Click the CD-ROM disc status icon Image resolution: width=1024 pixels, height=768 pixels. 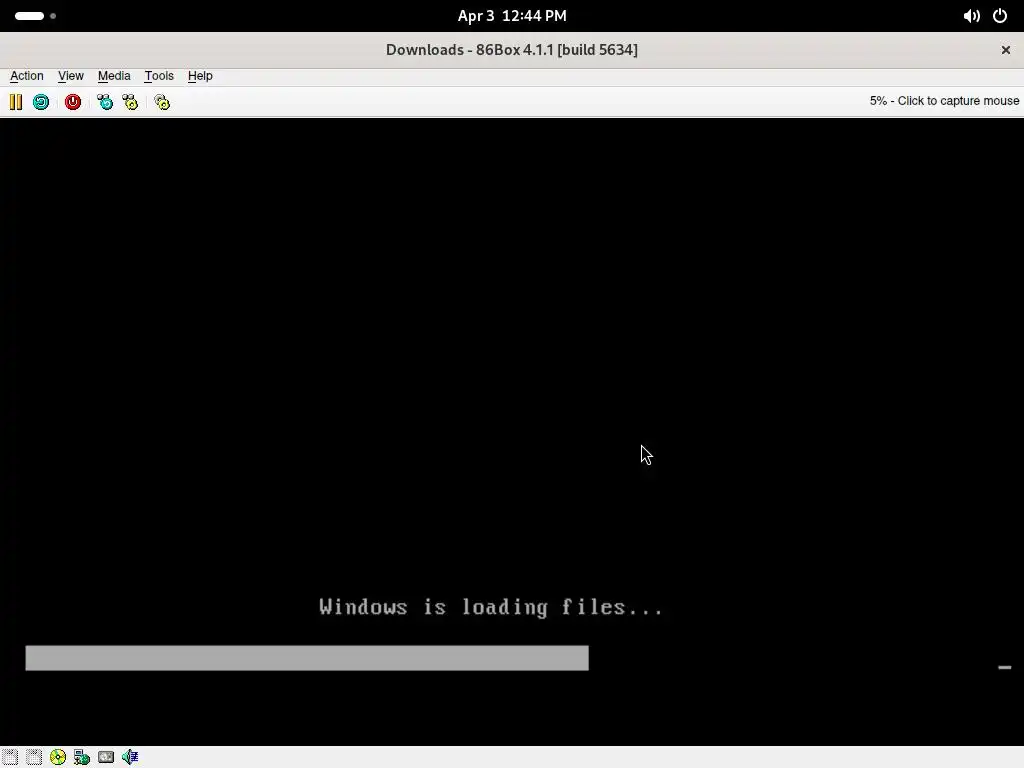(x=58, y=757)
